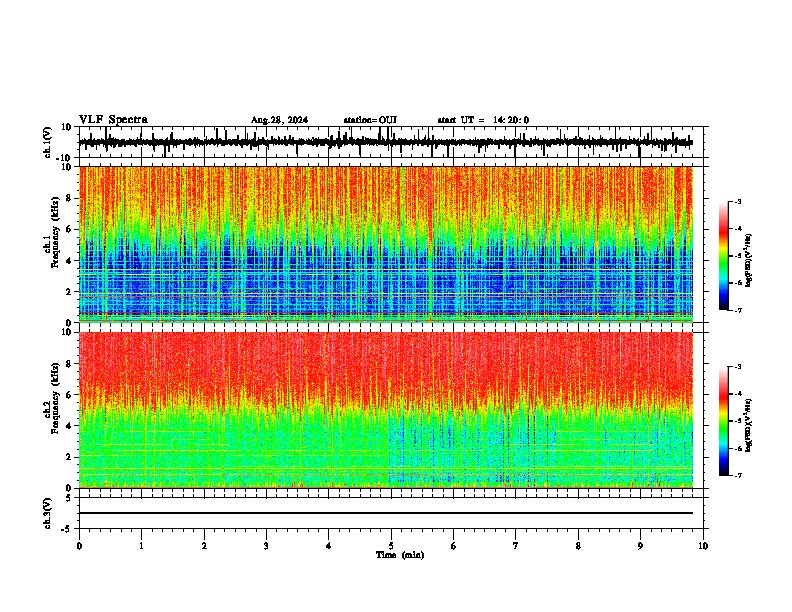
Task: Click time axis tick label '1'
Action: pyautogui.click(x=141, y=546)
